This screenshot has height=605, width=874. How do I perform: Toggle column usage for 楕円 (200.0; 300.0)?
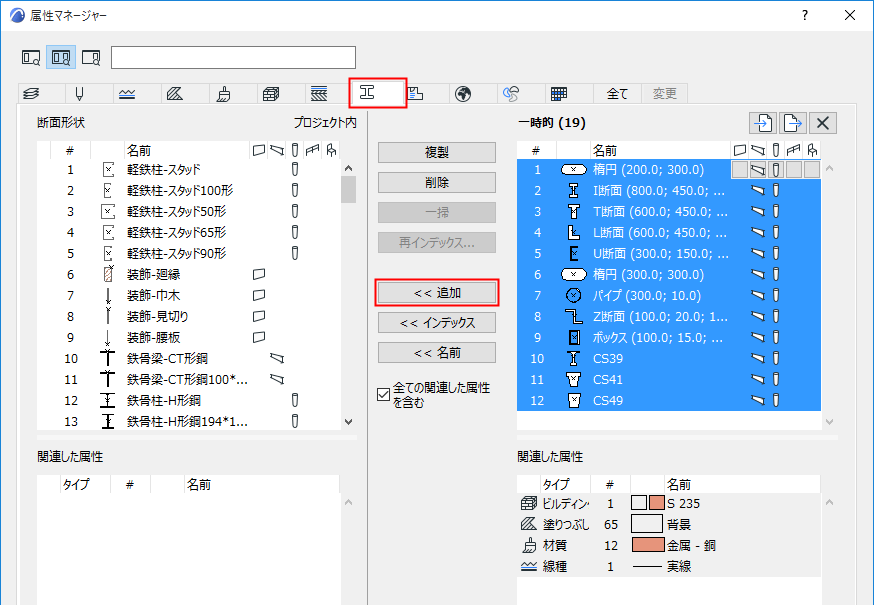tap(775, 170)
